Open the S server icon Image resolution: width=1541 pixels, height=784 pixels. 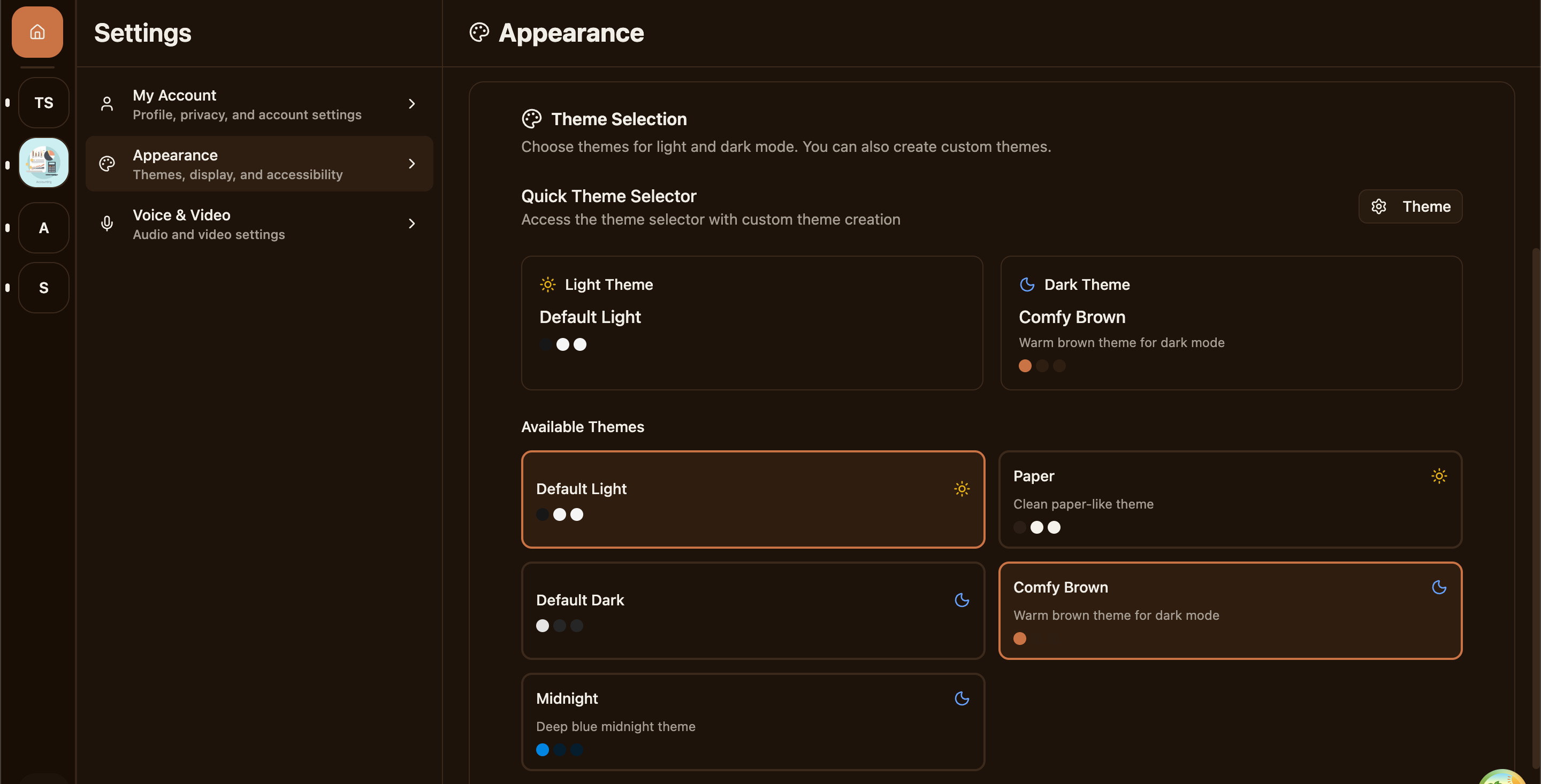[44, 288]
